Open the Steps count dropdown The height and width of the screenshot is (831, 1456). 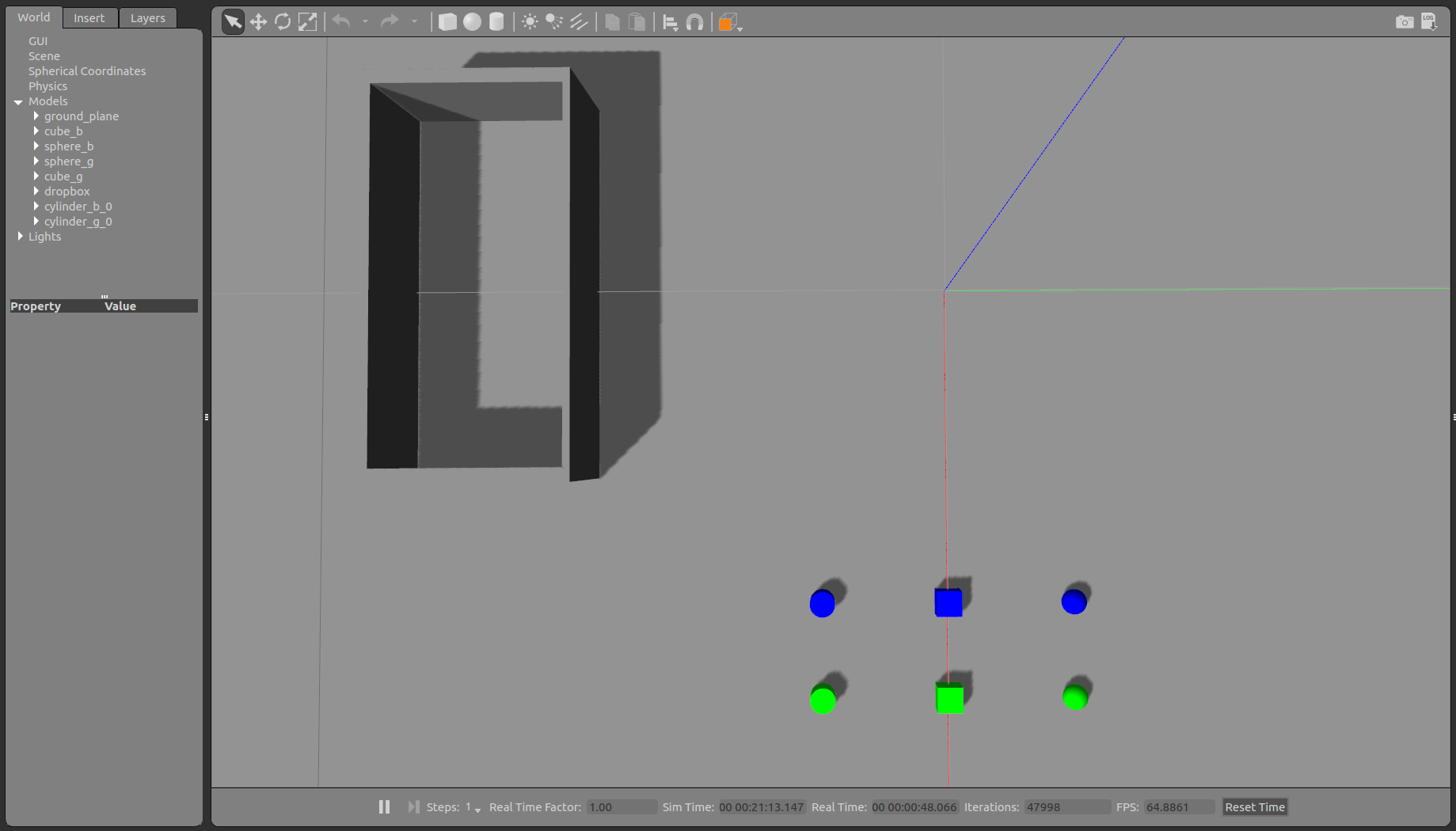[473, 807]
